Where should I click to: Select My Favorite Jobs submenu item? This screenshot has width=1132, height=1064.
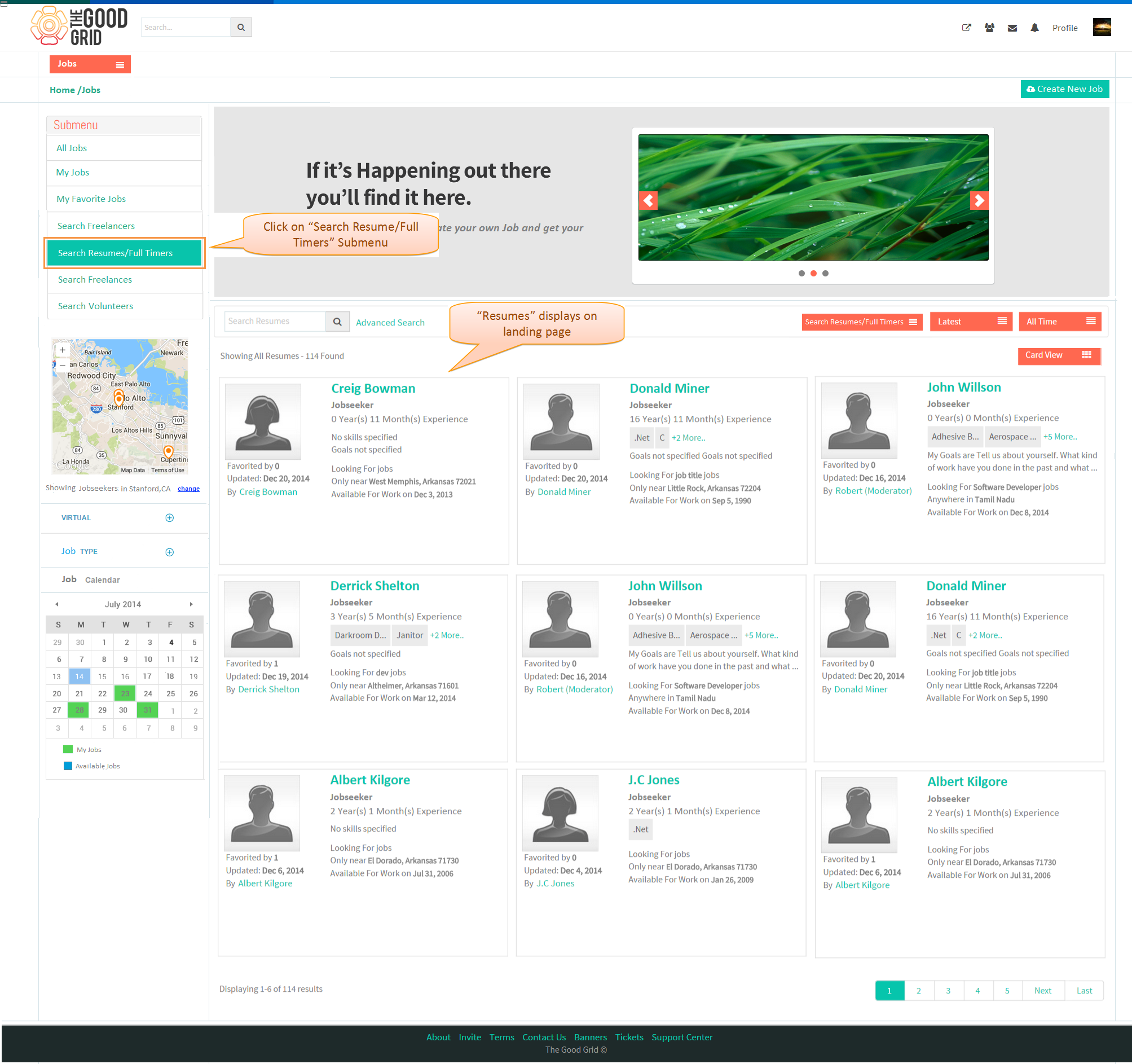[124, 199]
